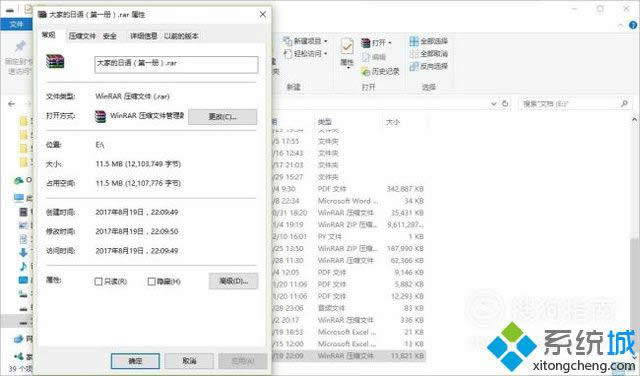Click 反向选择 in the ribbon
Viewport: 640px width, 376px height.
pyautogui.click(x=429, y=66)
